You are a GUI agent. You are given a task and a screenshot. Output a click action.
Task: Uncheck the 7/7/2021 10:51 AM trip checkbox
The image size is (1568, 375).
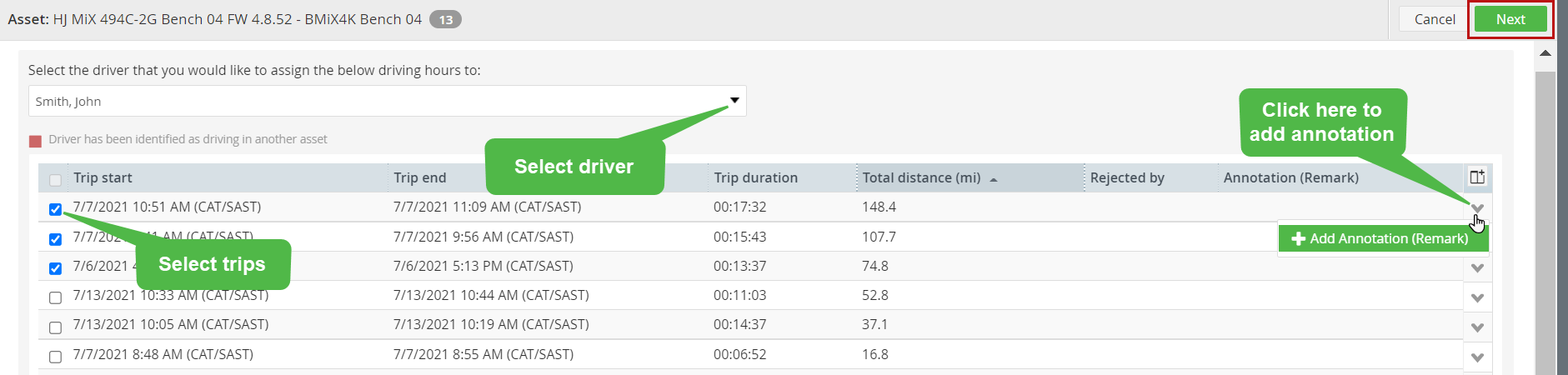[55, 209]
